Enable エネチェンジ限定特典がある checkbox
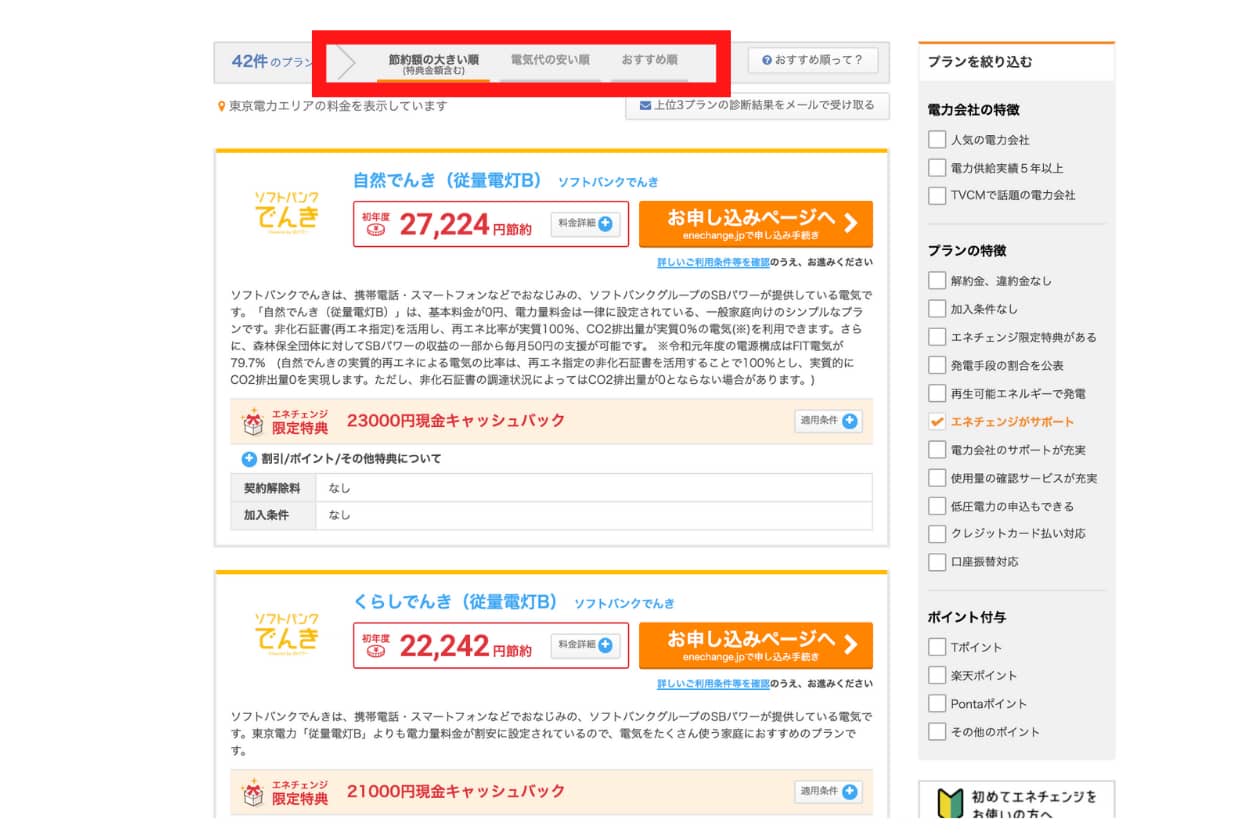This screenshot has width=1260, height=840. click(x=937, y=337)
